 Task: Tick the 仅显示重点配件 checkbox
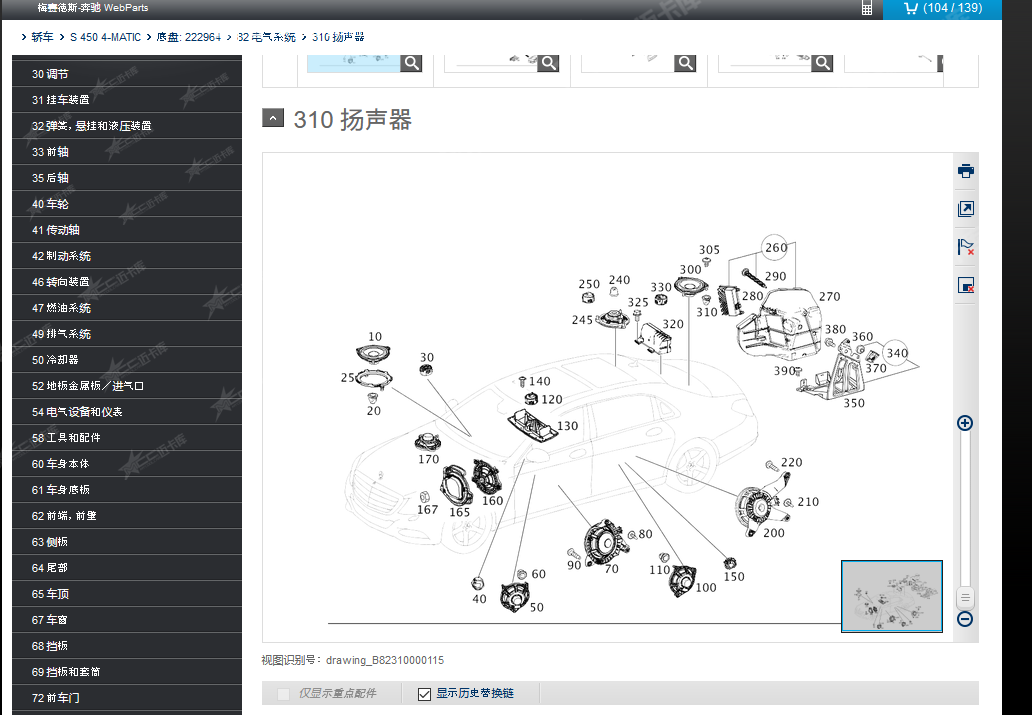pyautogui.click(x=284, y=693)
